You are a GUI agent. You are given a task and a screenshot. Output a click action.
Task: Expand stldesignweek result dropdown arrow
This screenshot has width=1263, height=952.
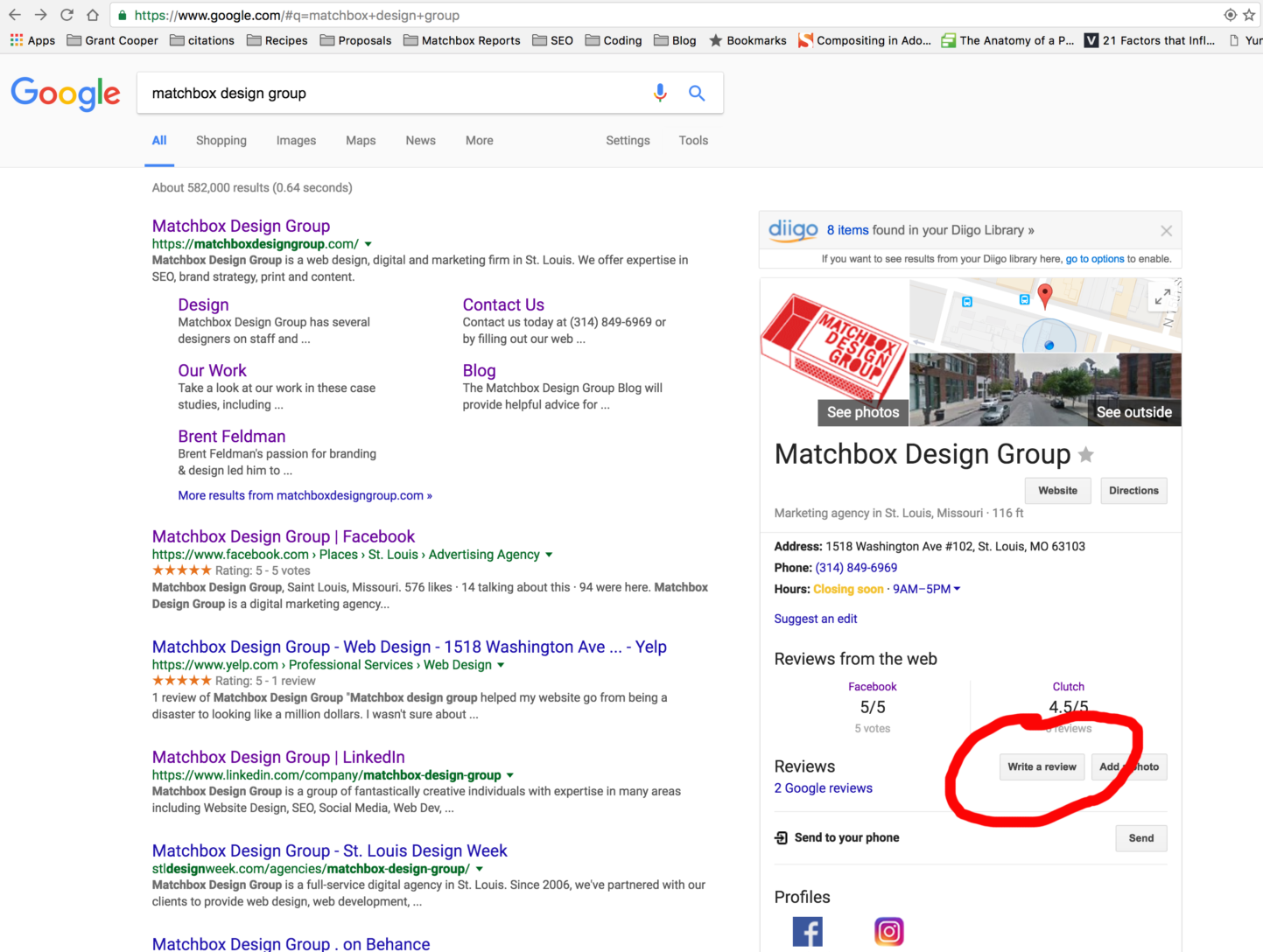pos(480,869)
